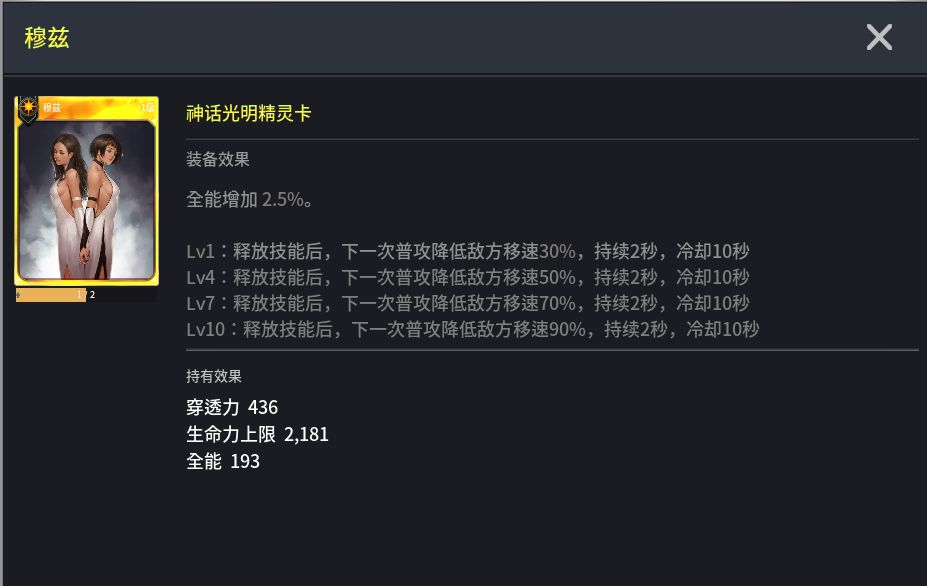Close the 穆兹 card detail dialog
This screenshot has width=927, height=586.
pos(879,38)
